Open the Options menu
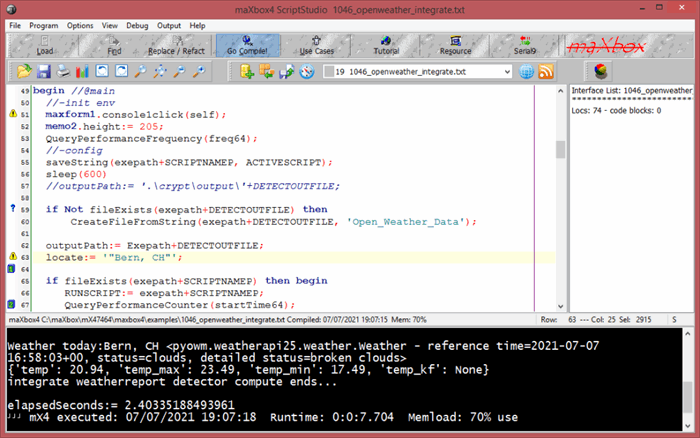Image resolution: width=700 pixels, height=438 pixels. coord(80,25)
